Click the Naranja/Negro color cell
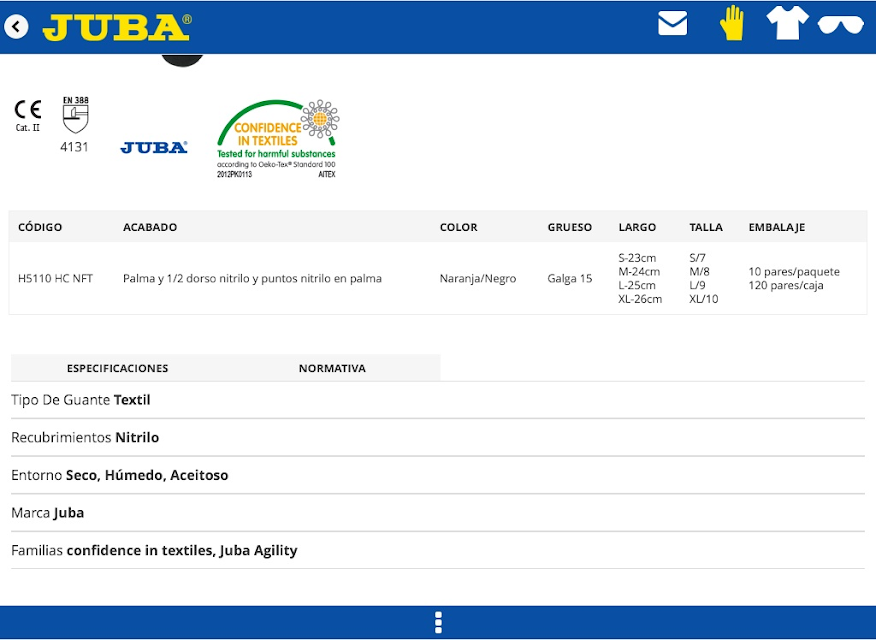The width and height of the screenshot is (876, 640). [x=478, y=278]
